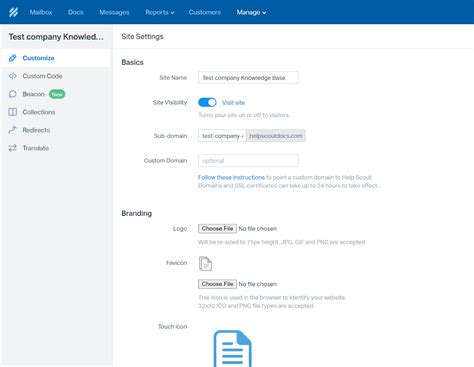This screenshot has width=474, height=367.
Task: Select Custom Code in the sidebar
Action: tap(55, 76)
